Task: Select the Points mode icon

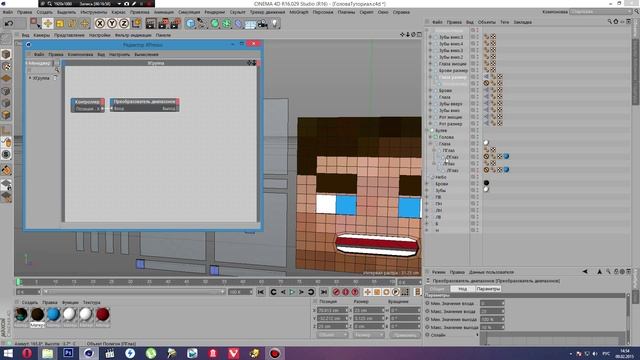Action: pyautogui.click(x=6, y=91)
